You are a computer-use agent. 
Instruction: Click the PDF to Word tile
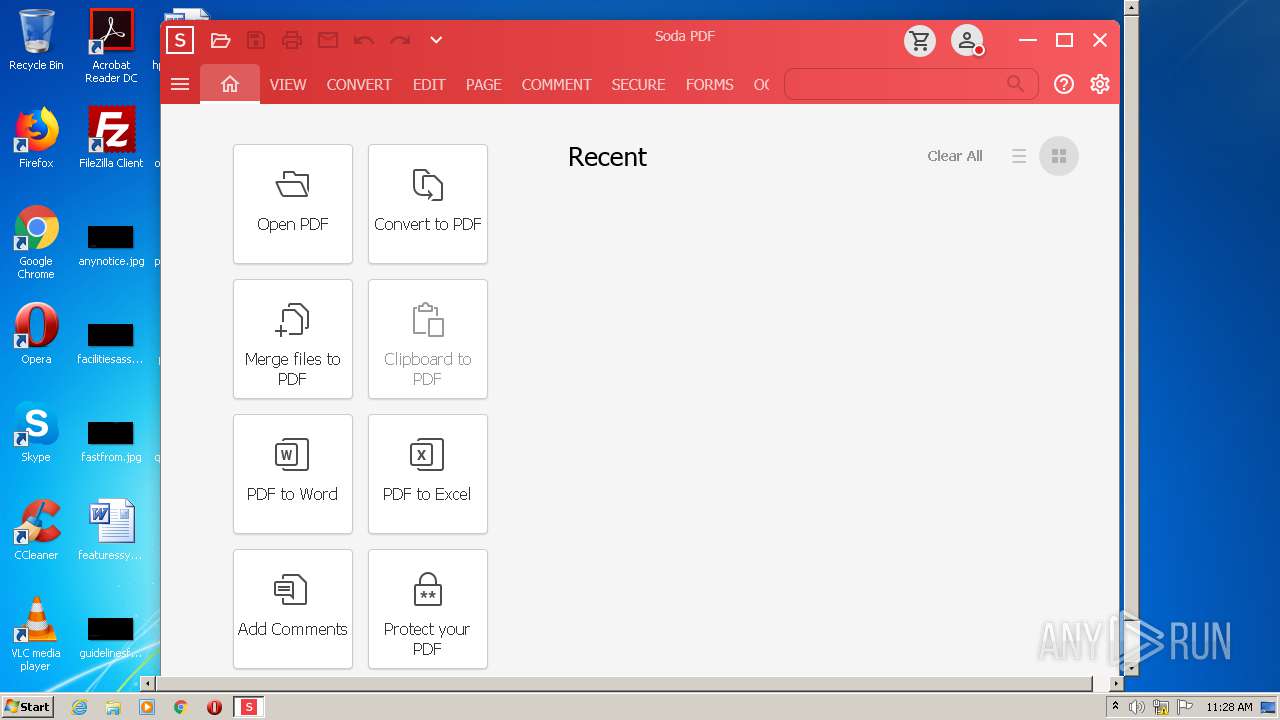point(293,474)
